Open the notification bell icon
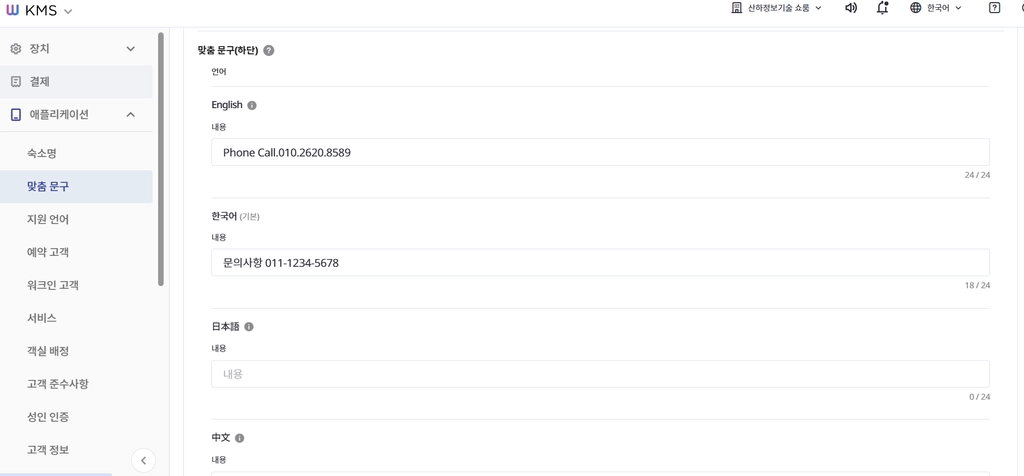The image size is (1024, 476). [883, 8]
